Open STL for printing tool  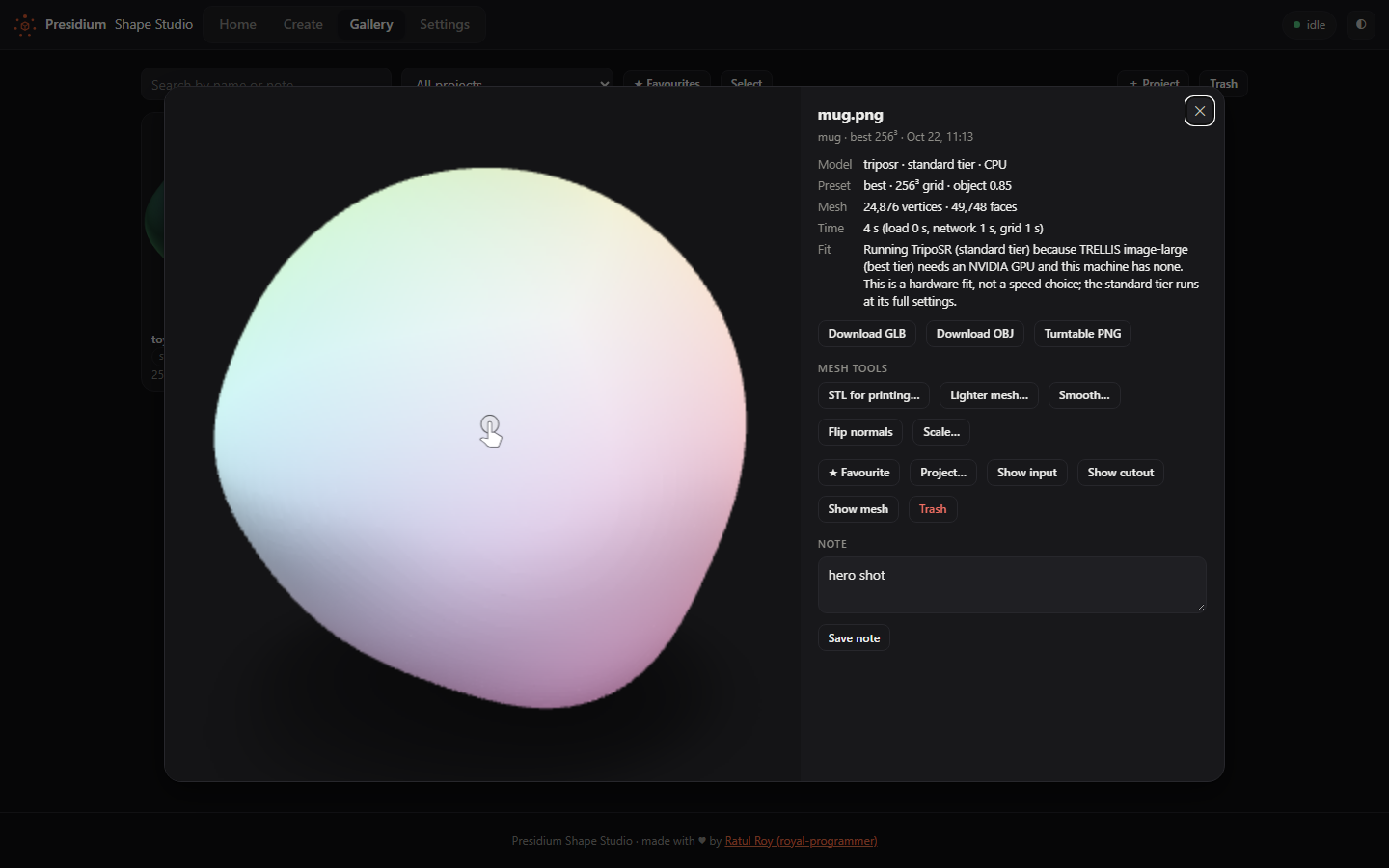[x=874, y=395]
